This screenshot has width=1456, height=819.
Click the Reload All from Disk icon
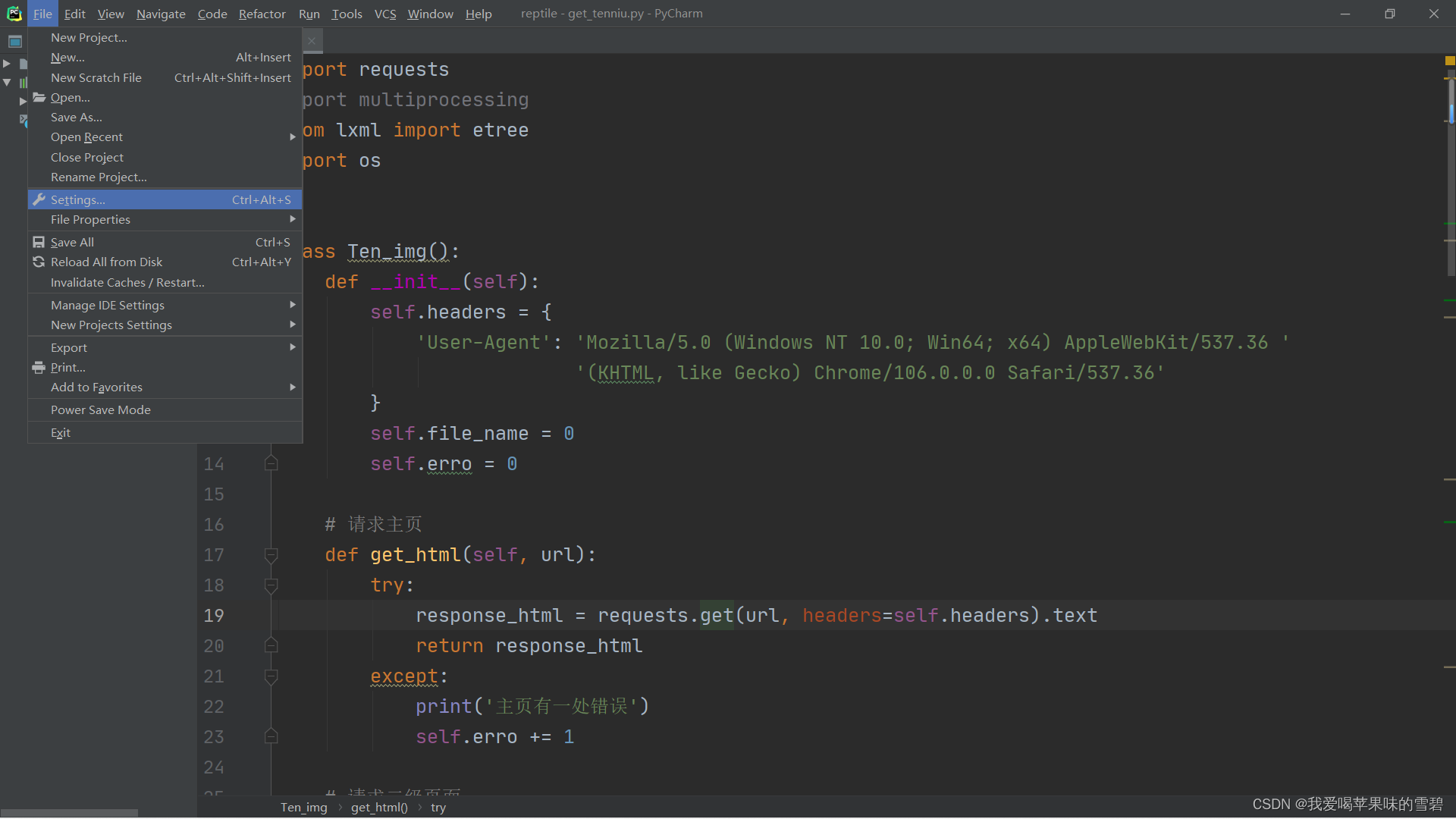[x=39, y=262]
